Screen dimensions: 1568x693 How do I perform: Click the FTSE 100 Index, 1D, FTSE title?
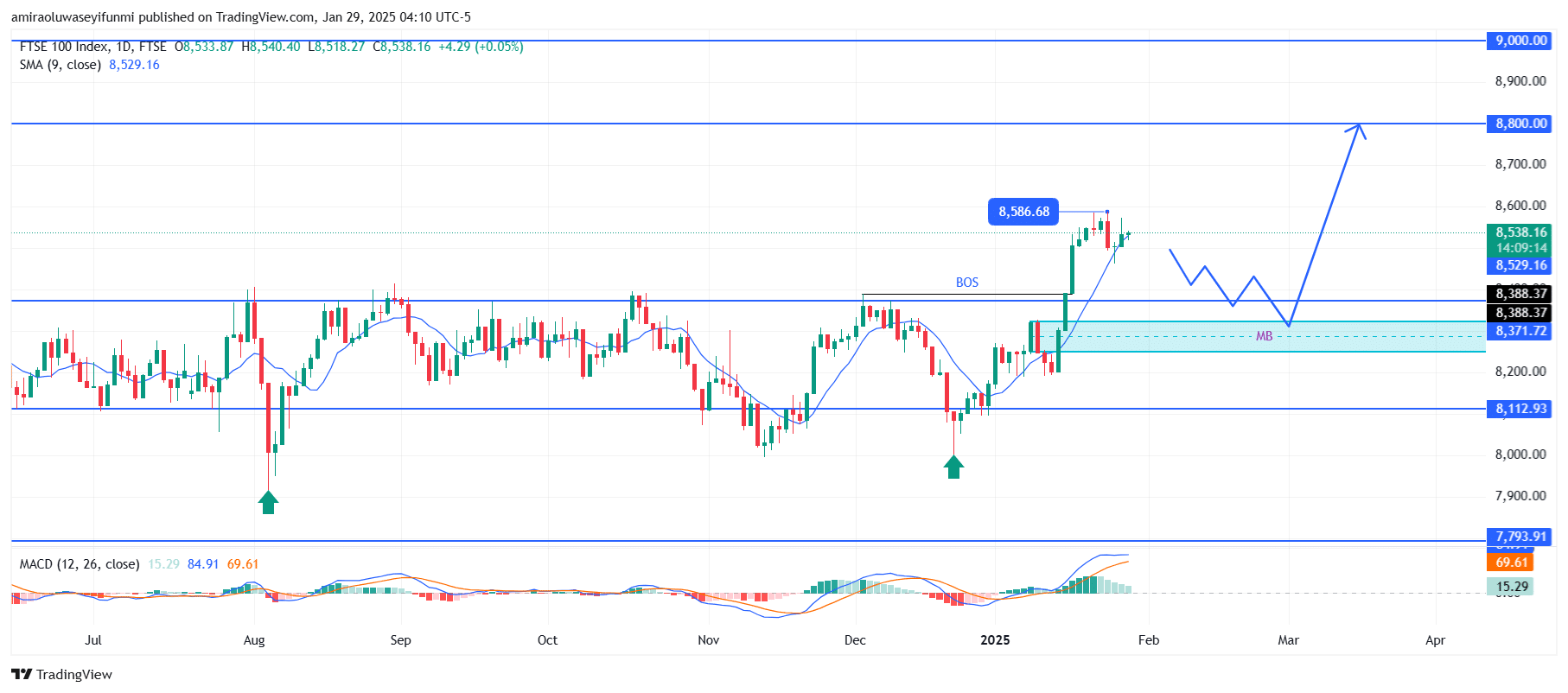(93, 47)
